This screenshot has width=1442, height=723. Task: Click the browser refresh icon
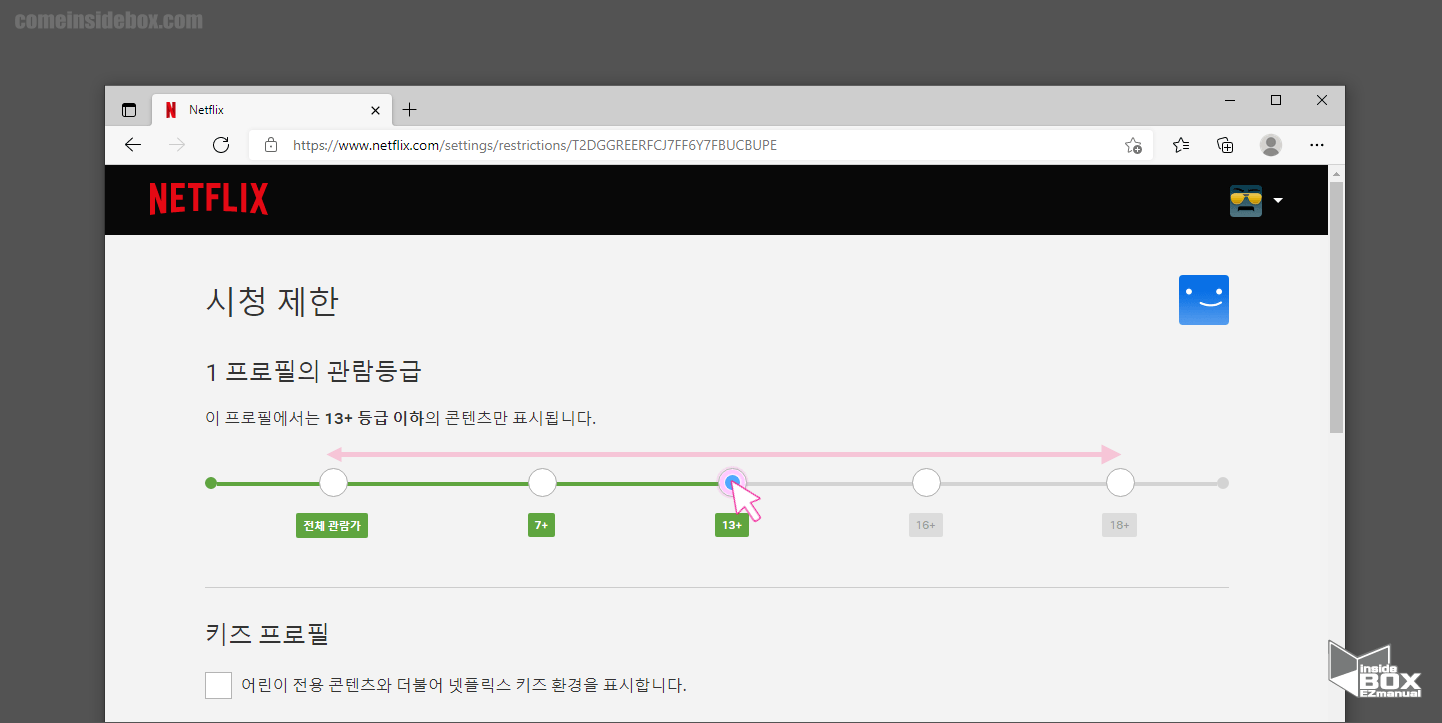tap(221, 145)
